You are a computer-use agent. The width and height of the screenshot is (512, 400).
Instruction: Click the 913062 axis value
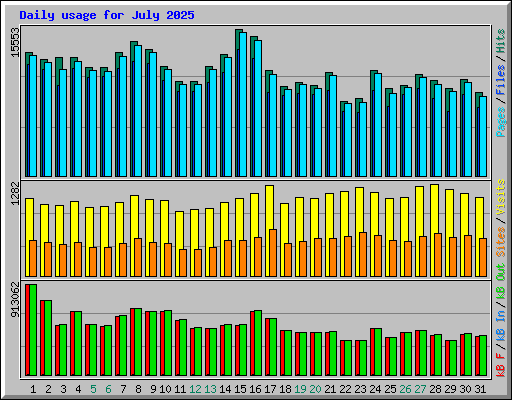point(15,300)
